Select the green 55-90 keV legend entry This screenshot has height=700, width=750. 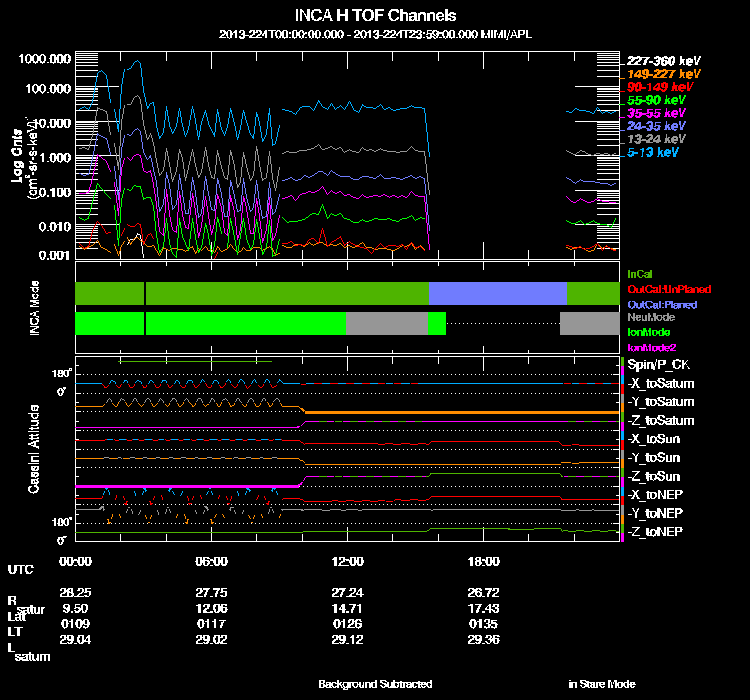[x=657, y=100]
